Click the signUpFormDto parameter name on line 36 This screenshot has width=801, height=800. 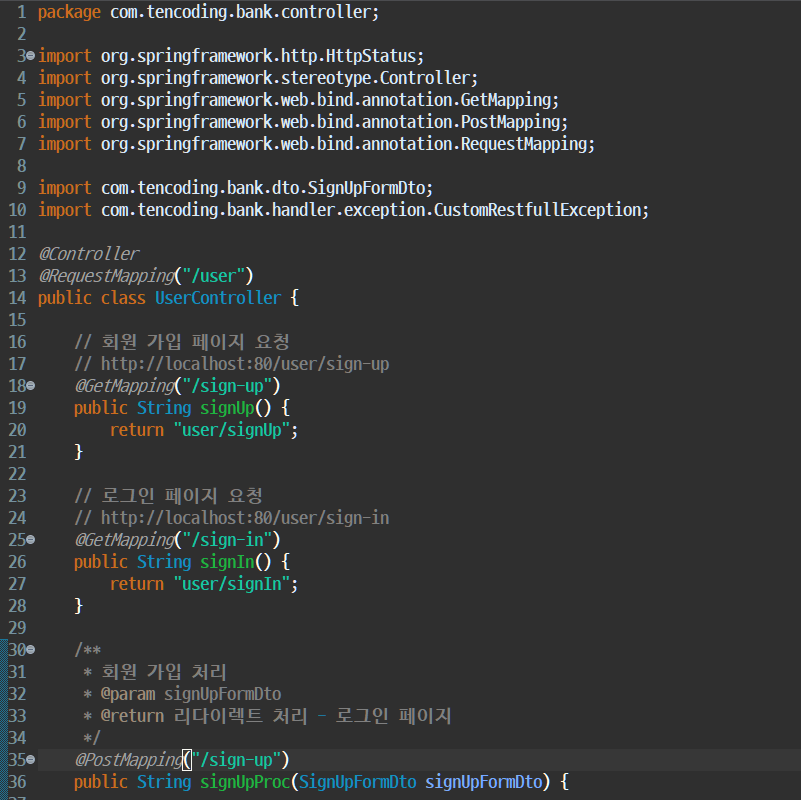[483, 782]
